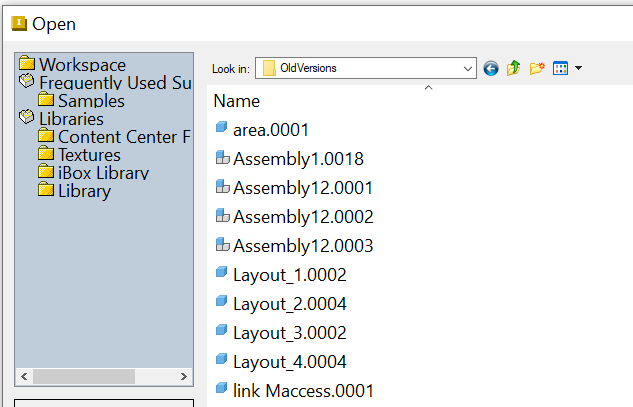The image size is (633, 407).
Task: Open the View Menu icon dropdown
Action: click(566, 68)
